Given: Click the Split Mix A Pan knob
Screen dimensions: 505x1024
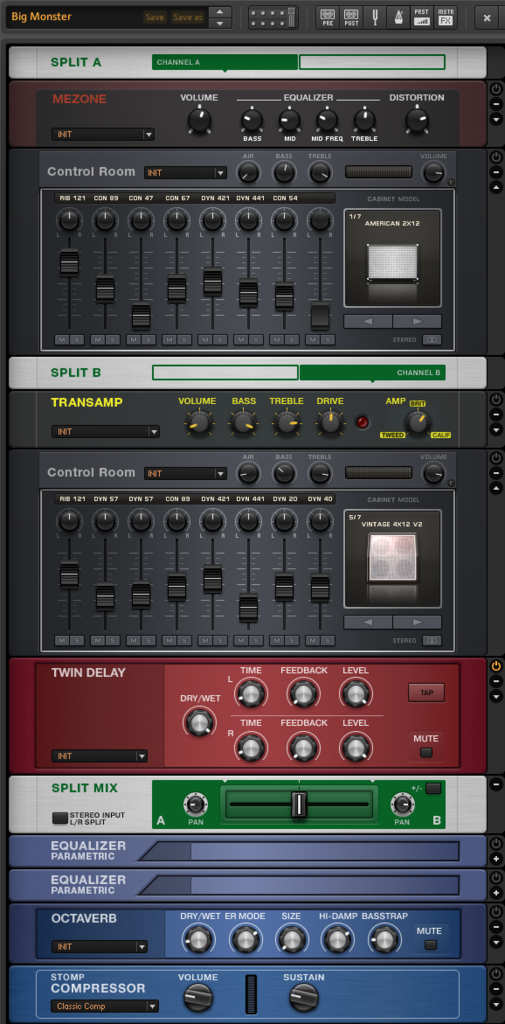Looking at the screenshot, I should tap(195, 804).
